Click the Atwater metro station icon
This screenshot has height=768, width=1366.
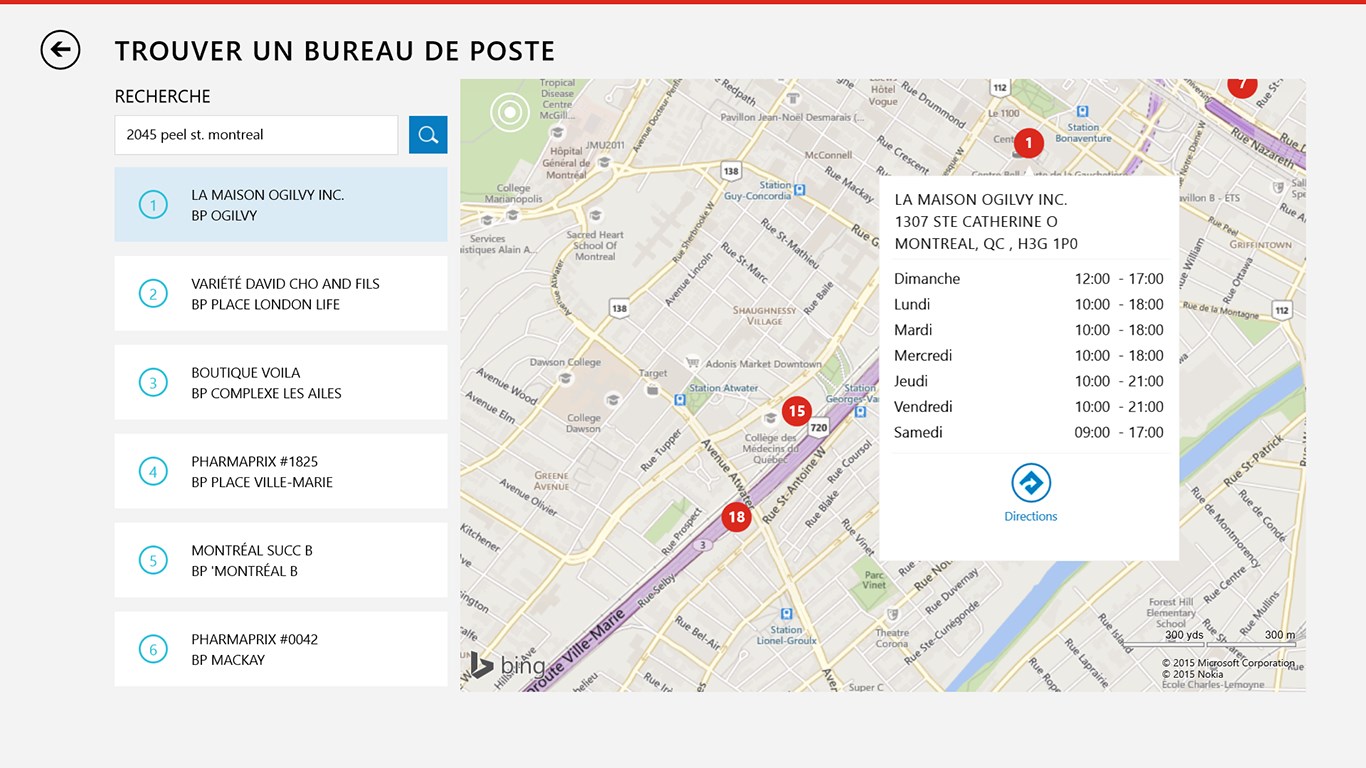(680, 400)
